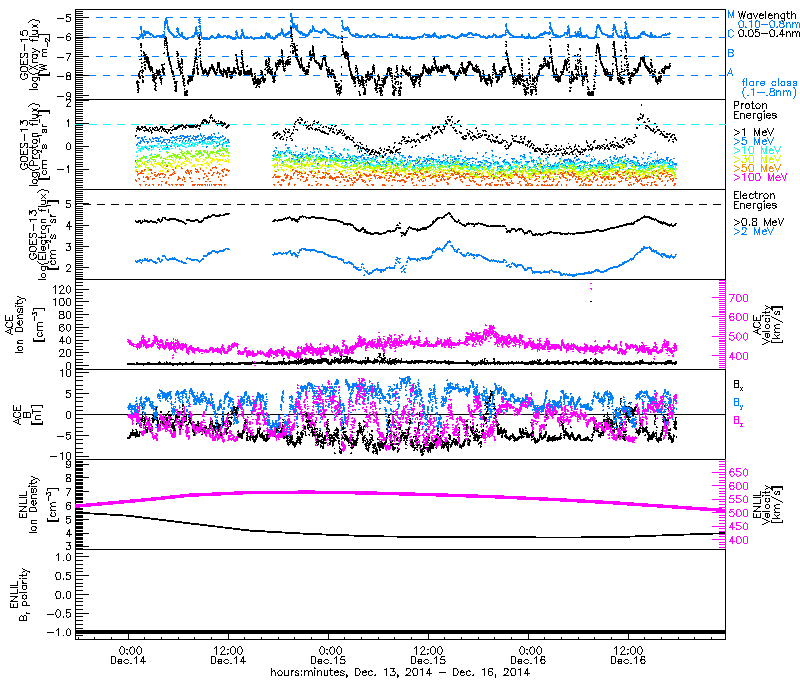Click the '-1.0' Br polarity tick value
The height and width of the screenshot is (680, 800).
coord(59,633)
